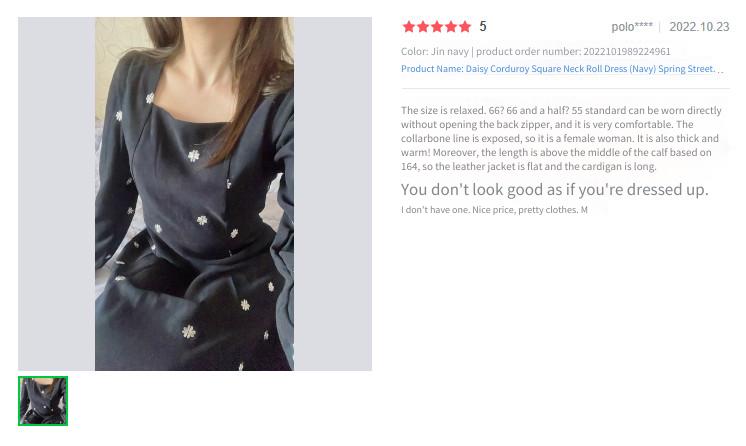Click the review date 2022.10.23
Viewport: 746px width, 446px height.
[x=699, y=27]
